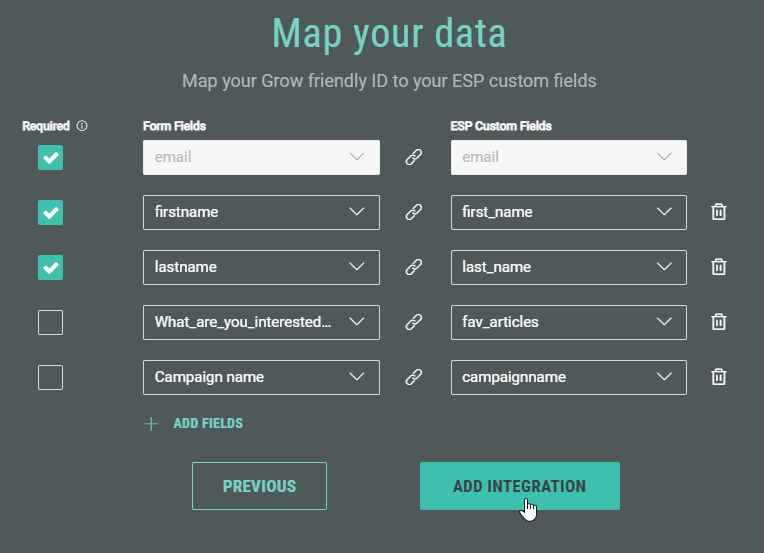Delete the Campaign name mapping row
This screenshot has width=764, height=553.
[718, 377]
